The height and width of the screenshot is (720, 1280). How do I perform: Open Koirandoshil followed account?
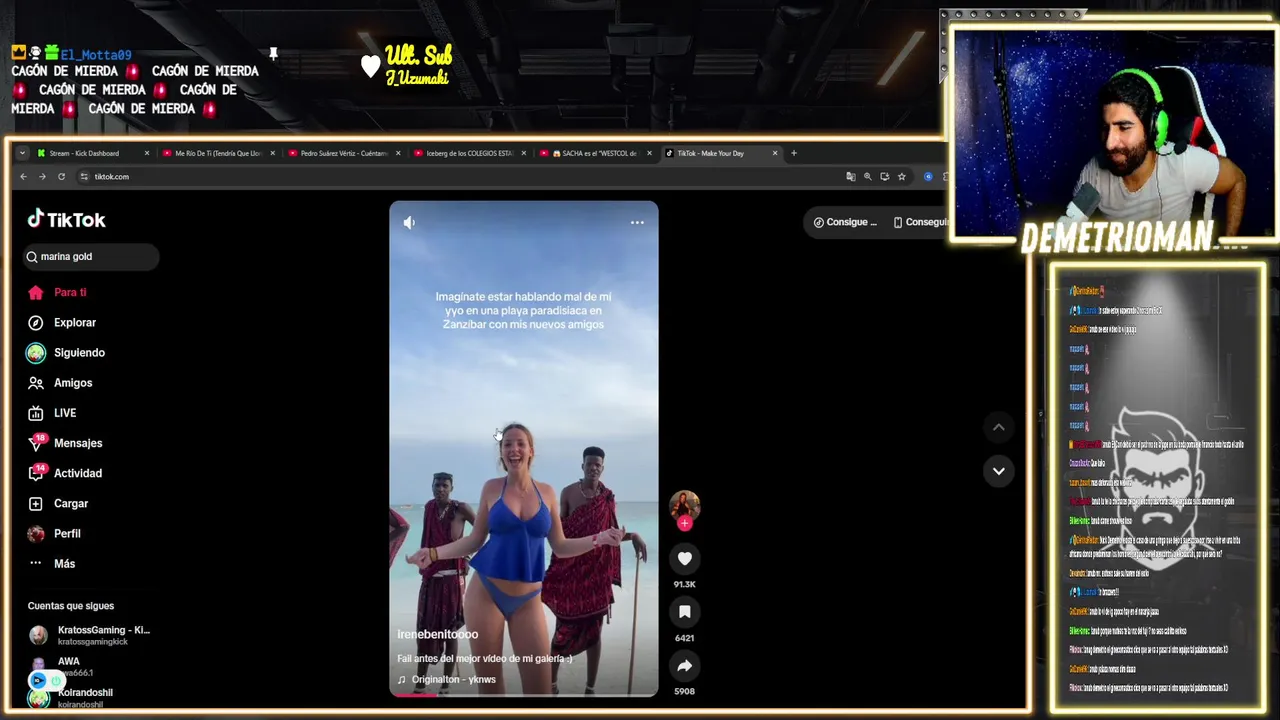click(70, 697)
